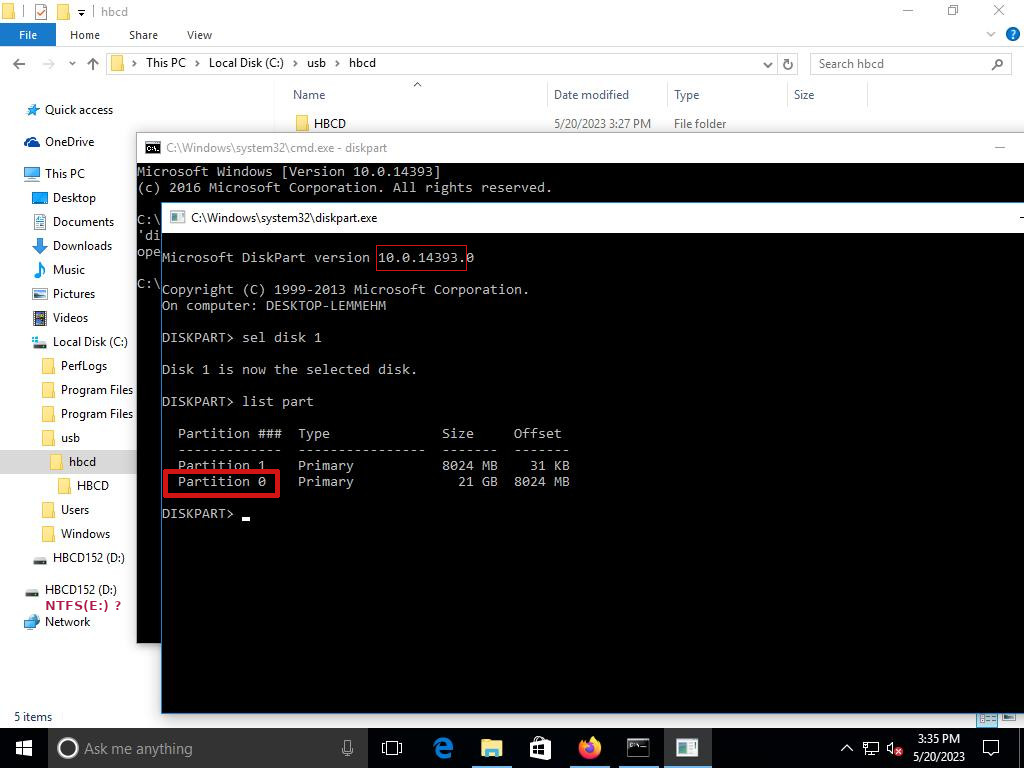Open Task View on taskbar
The height and width of the screenshot is (768, 1024).
(392, 747)
